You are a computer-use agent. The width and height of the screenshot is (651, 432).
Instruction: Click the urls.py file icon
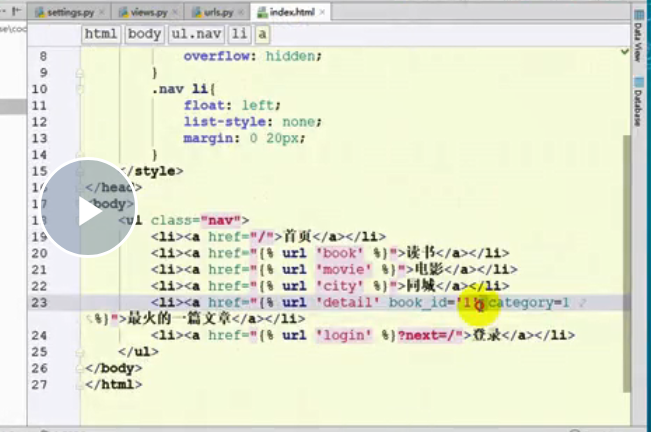197,12
